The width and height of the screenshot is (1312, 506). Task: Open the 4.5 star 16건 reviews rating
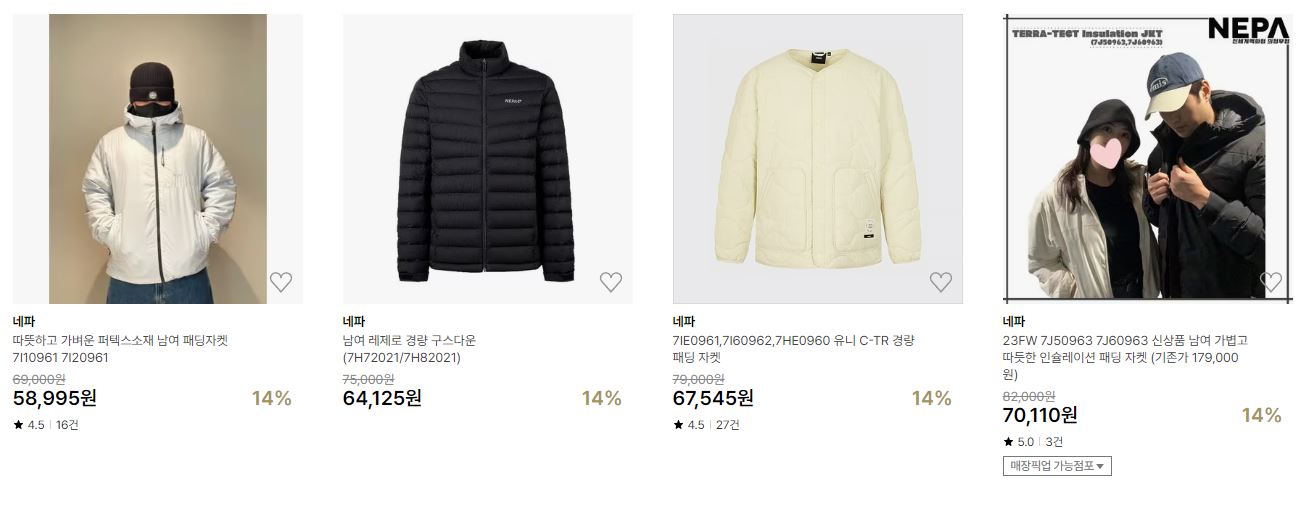46,425
